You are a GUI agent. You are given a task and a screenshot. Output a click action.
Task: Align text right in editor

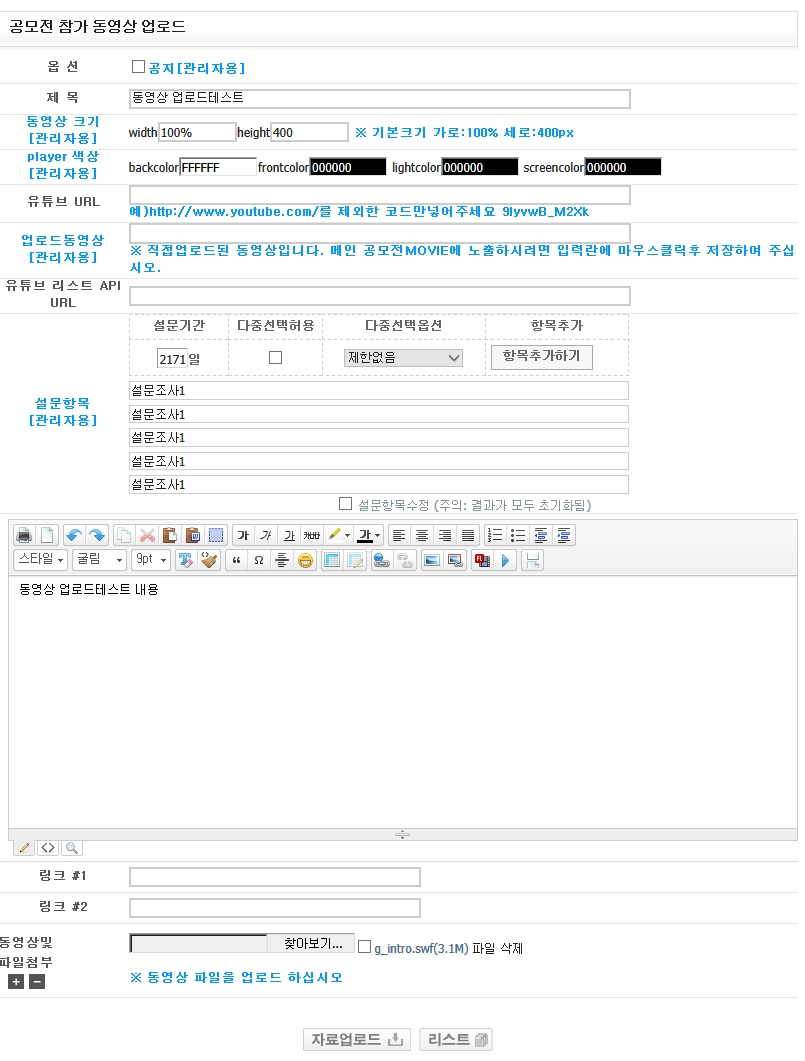click(445, 535)
